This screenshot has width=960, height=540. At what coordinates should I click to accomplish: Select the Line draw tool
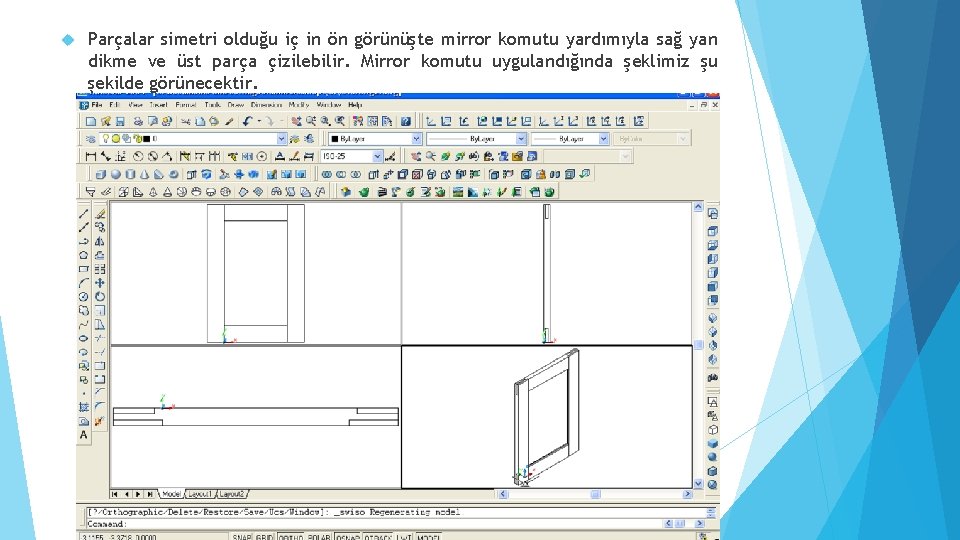click(84, 214)
